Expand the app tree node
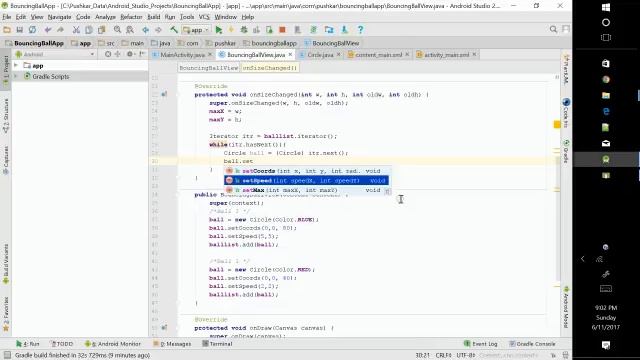640x360 pixels. [x=16, y=65]
